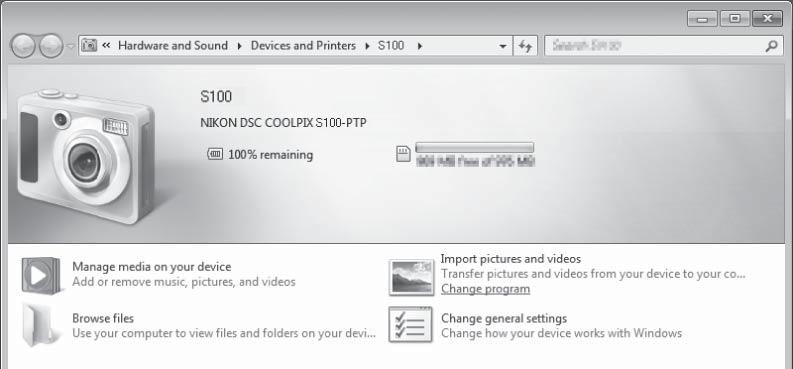The height and width of the screenshot is (369, 793).
Task: Select Hardware and Sound breadcrumb
Action: click(172, 45)
